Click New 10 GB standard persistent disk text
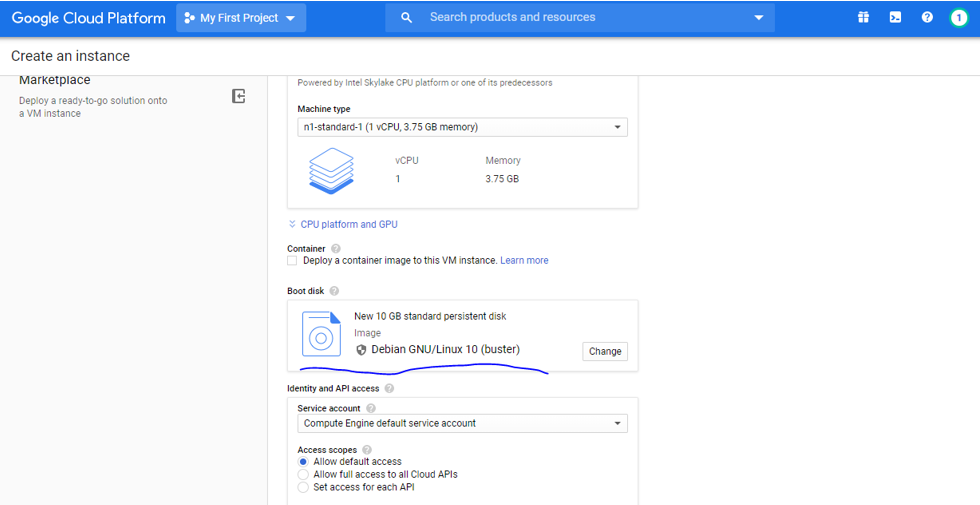980x505 pixels. pos(430,316)
